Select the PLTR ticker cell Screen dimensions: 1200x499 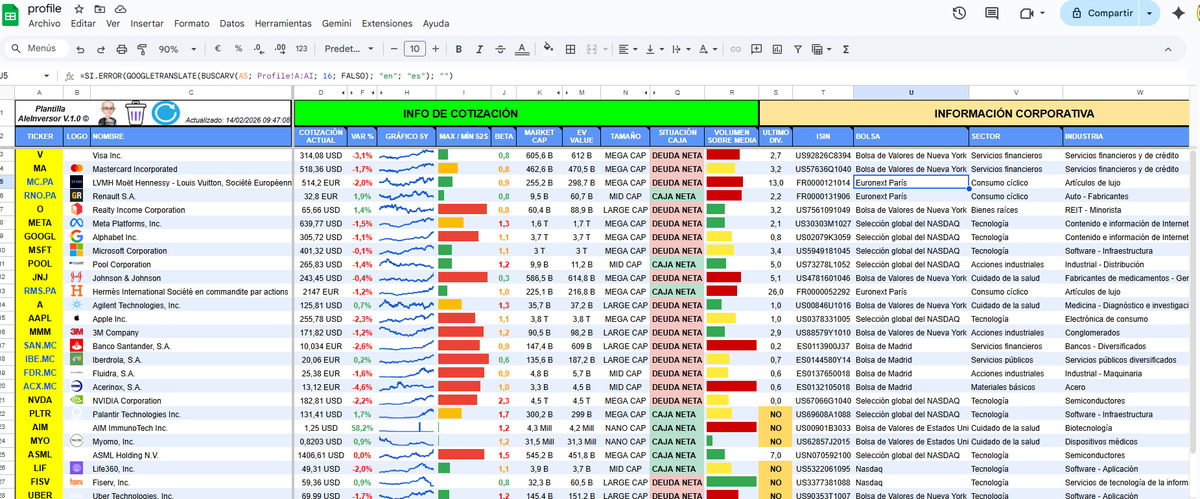40,413
